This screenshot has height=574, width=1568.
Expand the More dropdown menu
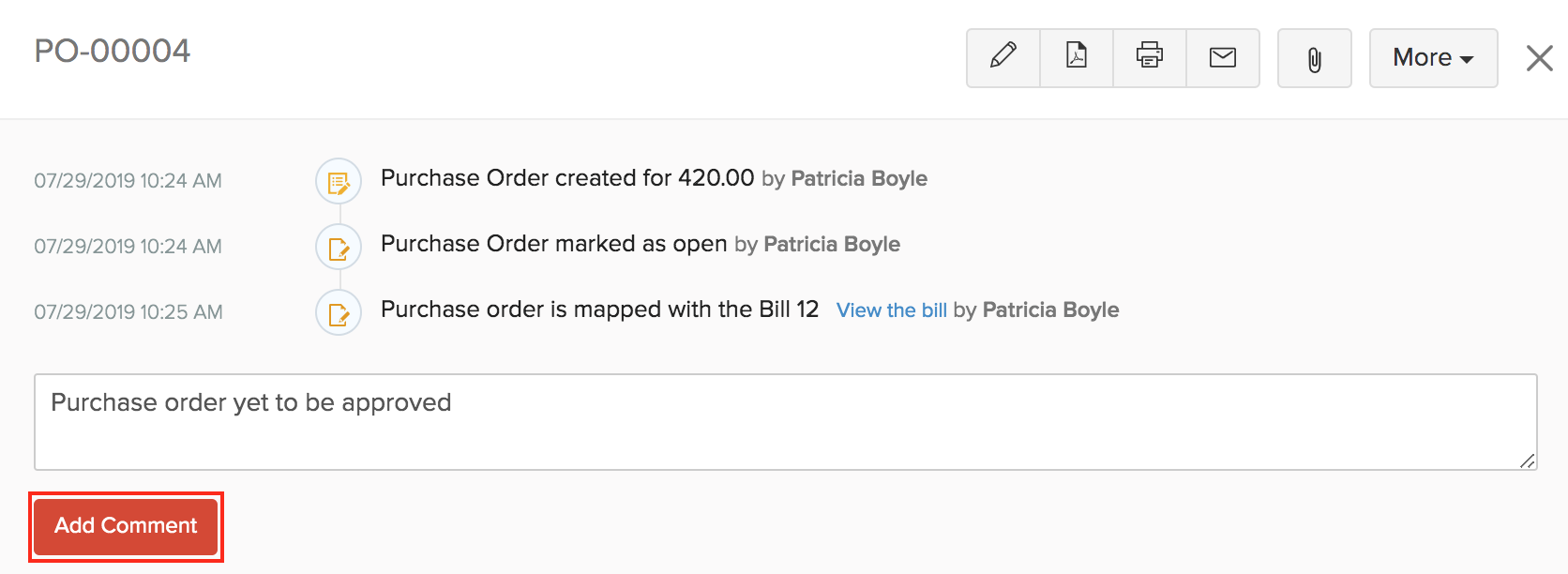1433,58
